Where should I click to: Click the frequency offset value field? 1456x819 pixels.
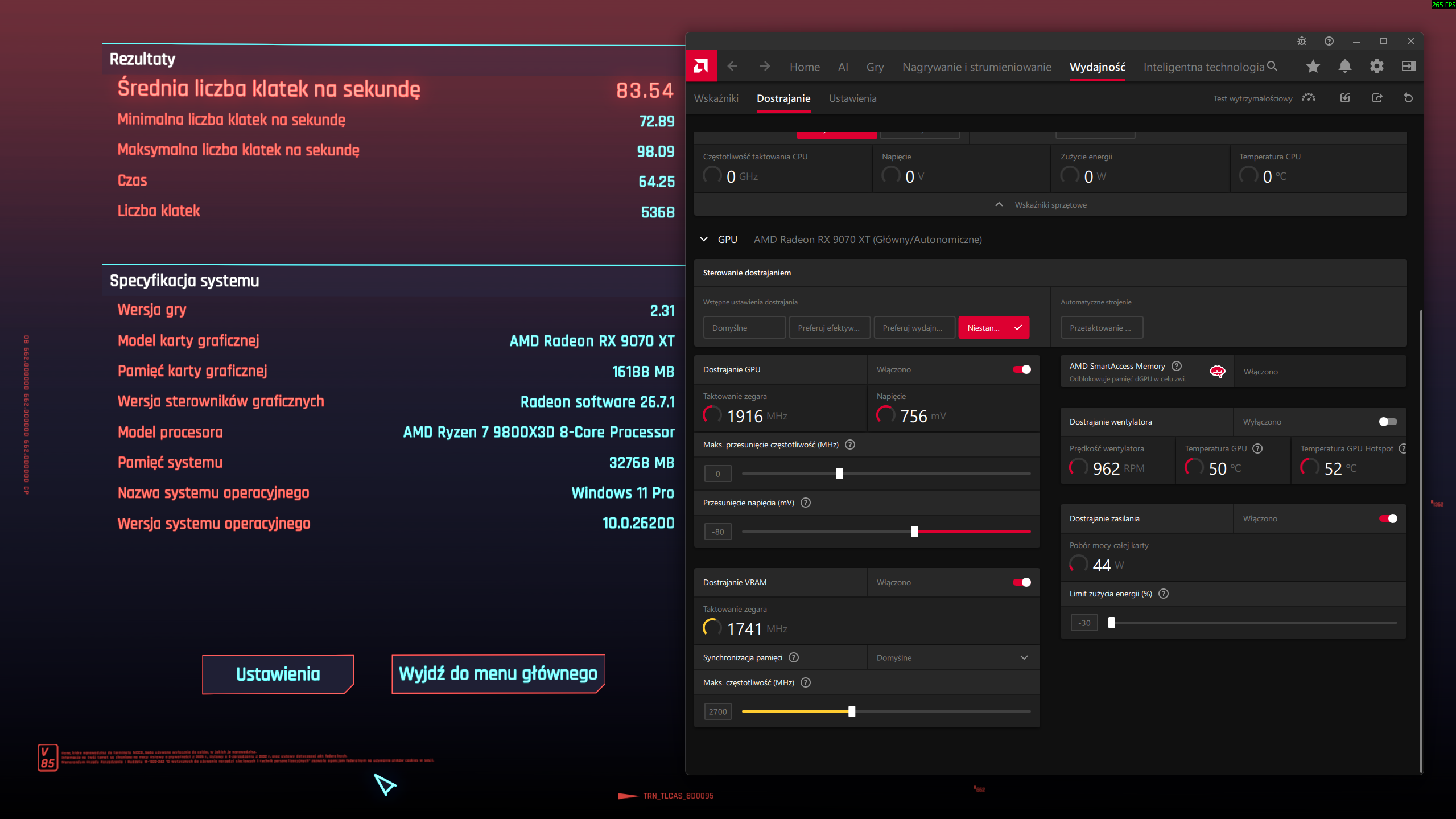pyautogui.click(x=717, y=474)
